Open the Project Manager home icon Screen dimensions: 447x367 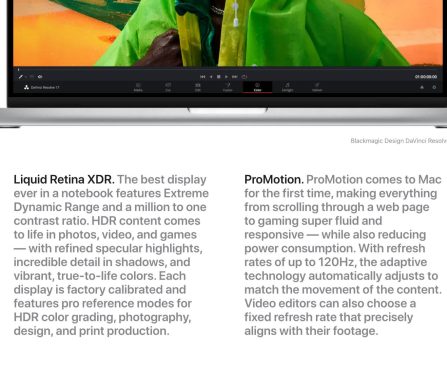click(x=422, y=87)
